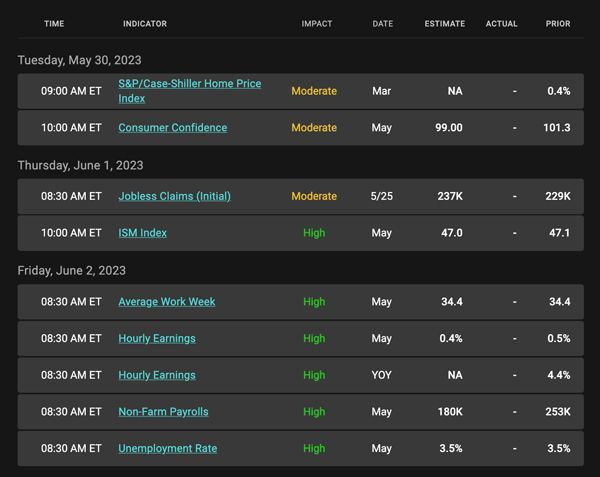Click the PRIOR column header
The image size is (600, 477).
(558, 24)
